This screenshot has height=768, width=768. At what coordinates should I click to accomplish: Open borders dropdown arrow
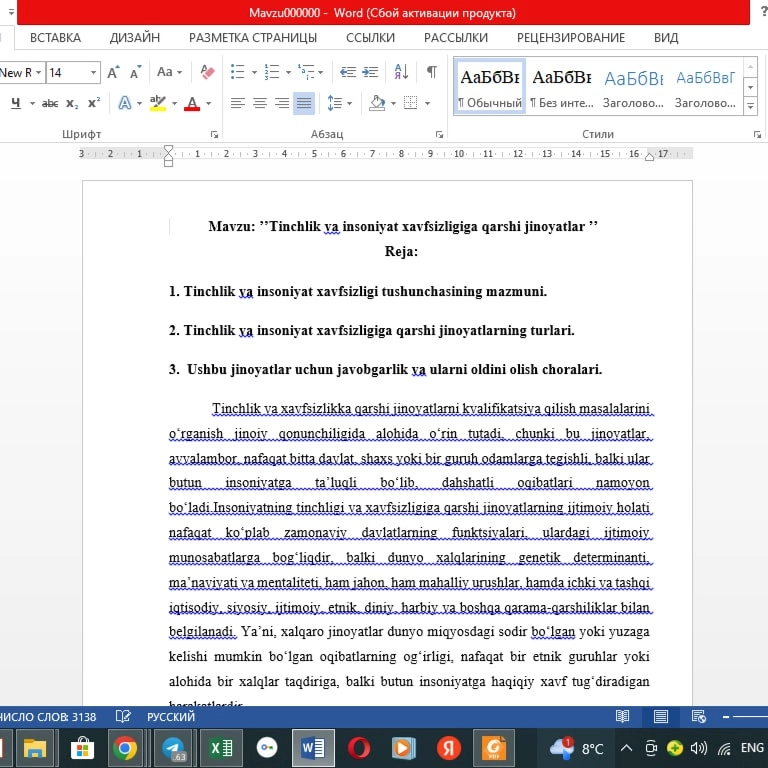428,103
